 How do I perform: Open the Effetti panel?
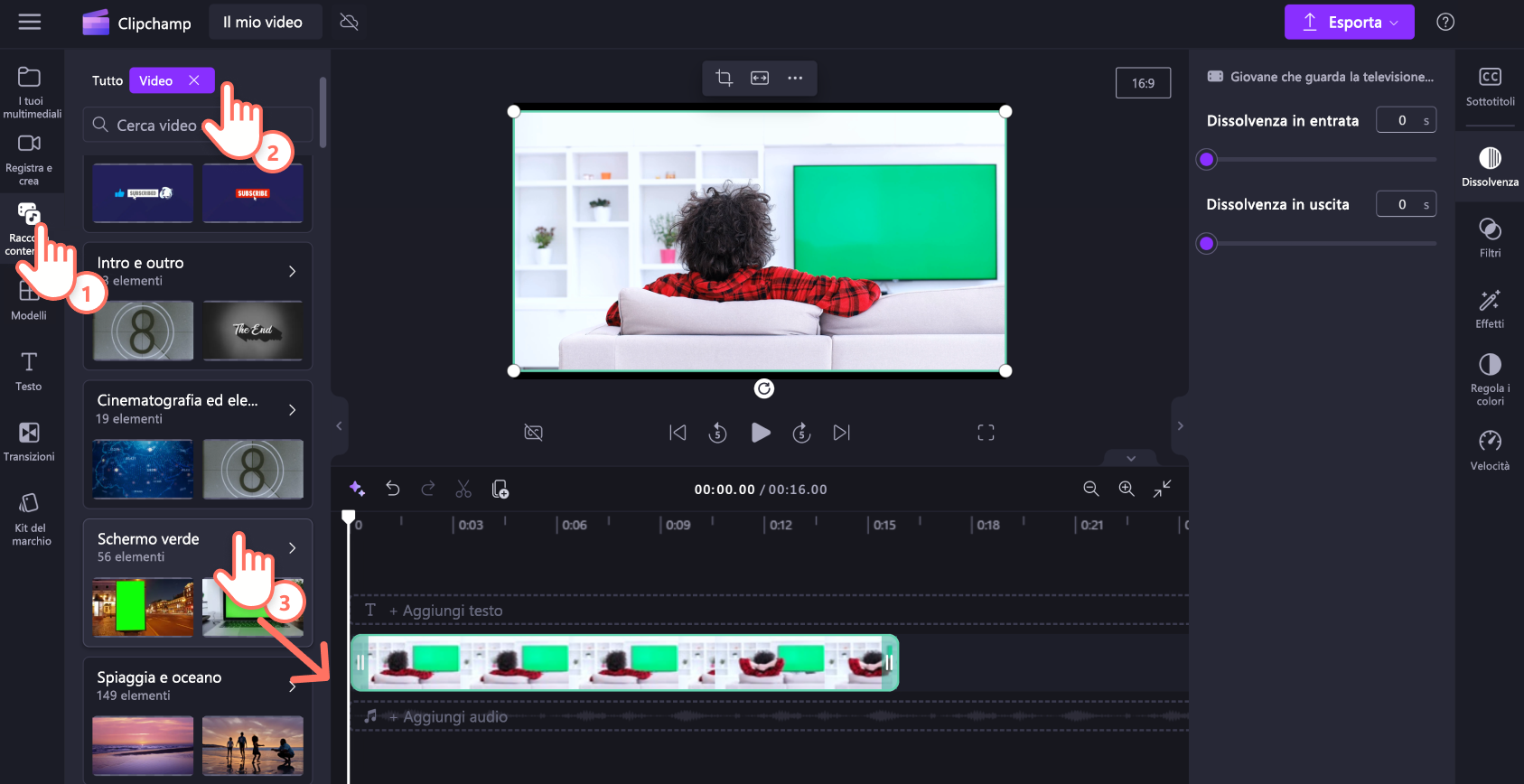tap(1490, 309)
